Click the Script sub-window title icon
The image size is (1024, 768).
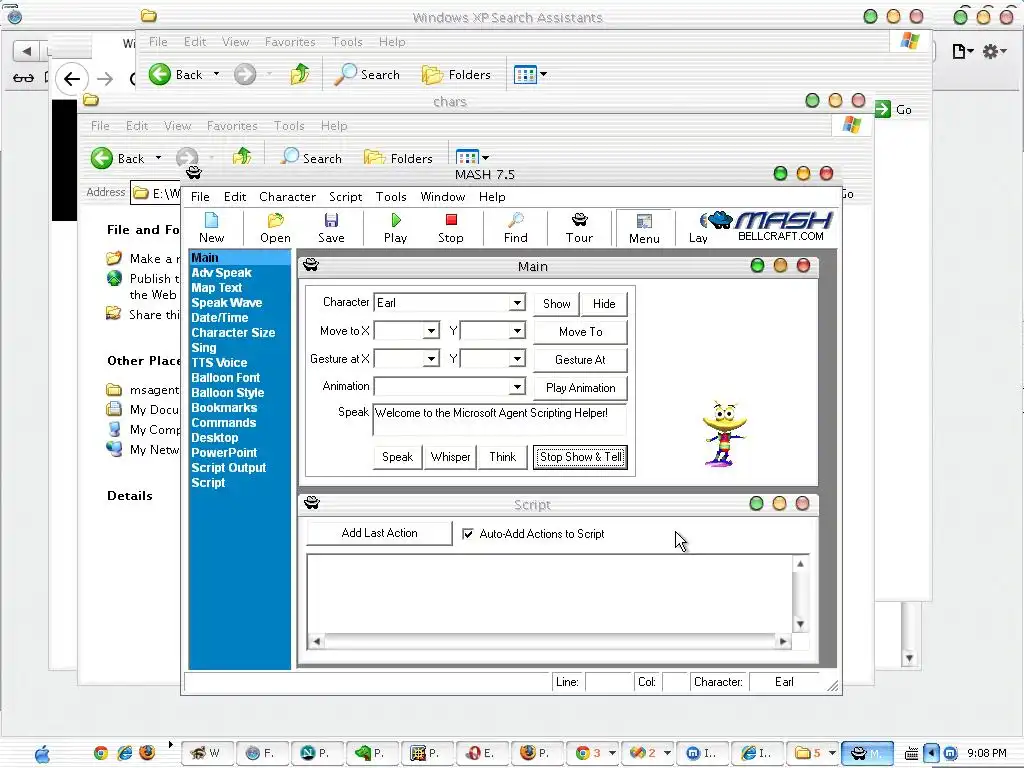click(x=312, y=503)
